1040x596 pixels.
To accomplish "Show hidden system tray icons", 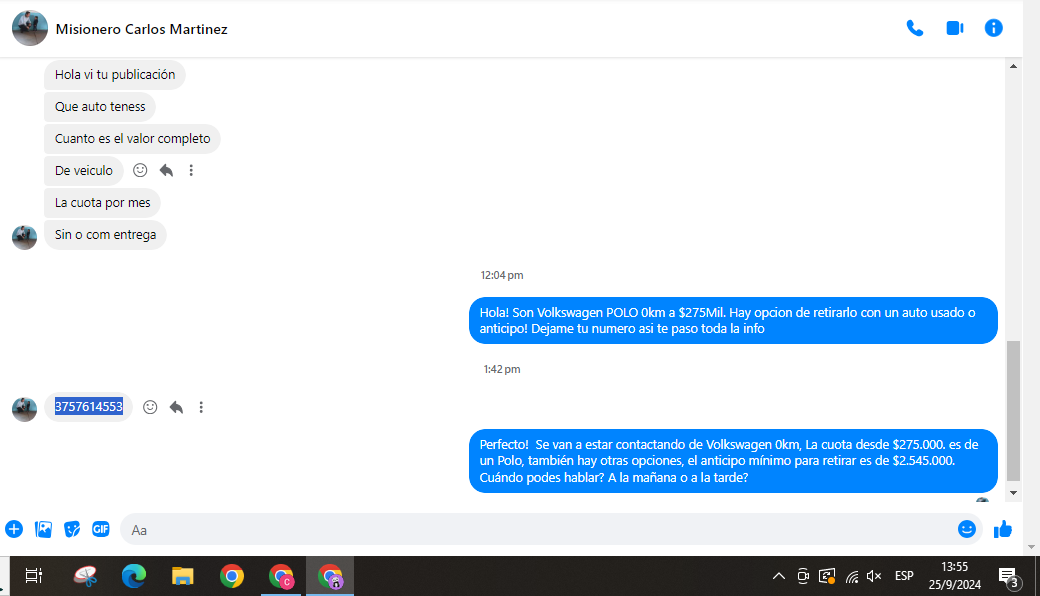I will [x=778, y=576].
